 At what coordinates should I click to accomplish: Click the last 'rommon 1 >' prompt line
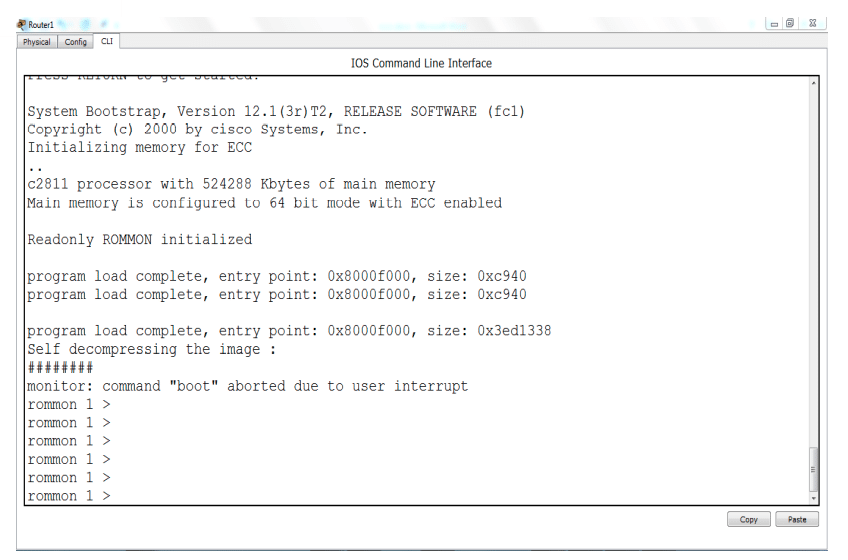click(x=69, y=496)
